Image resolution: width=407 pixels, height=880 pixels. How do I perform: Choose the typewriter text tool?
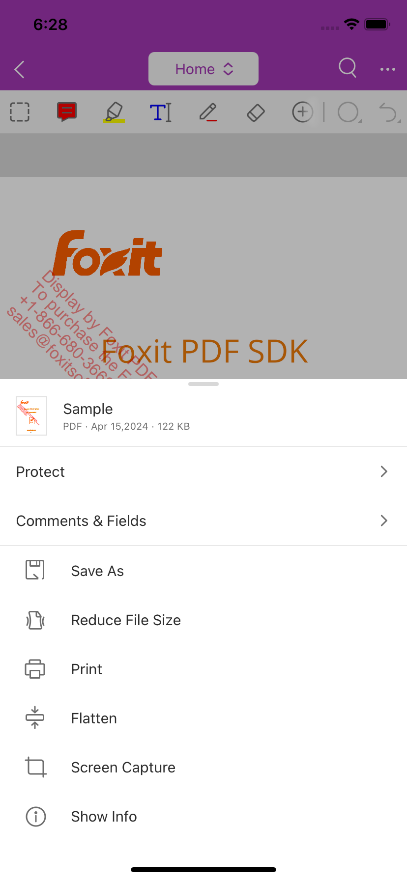click(161, 112)
